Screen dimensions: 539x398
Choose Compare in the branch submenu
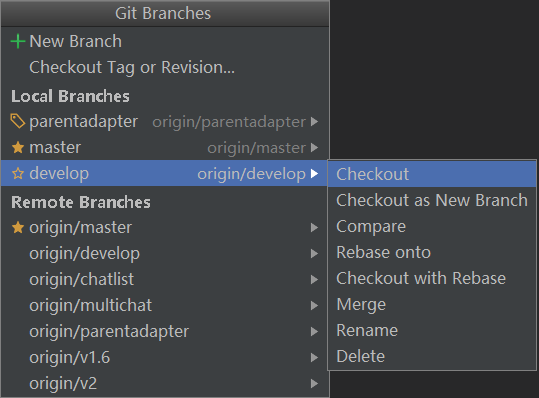tap(432, 226)
